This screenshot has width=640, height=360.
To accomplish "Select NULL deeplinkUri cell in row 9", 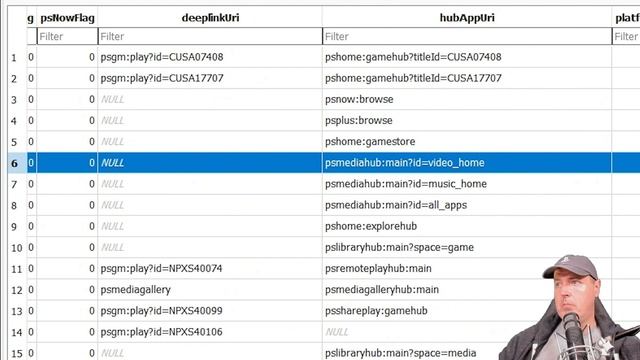I will pos(210,226).
